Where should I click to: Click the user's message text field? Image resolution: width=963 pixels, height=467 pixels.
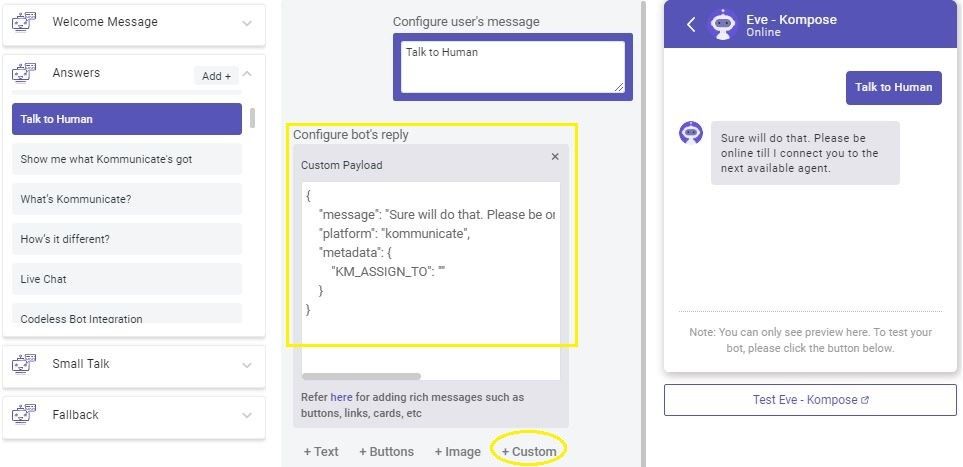click(513, 67)
